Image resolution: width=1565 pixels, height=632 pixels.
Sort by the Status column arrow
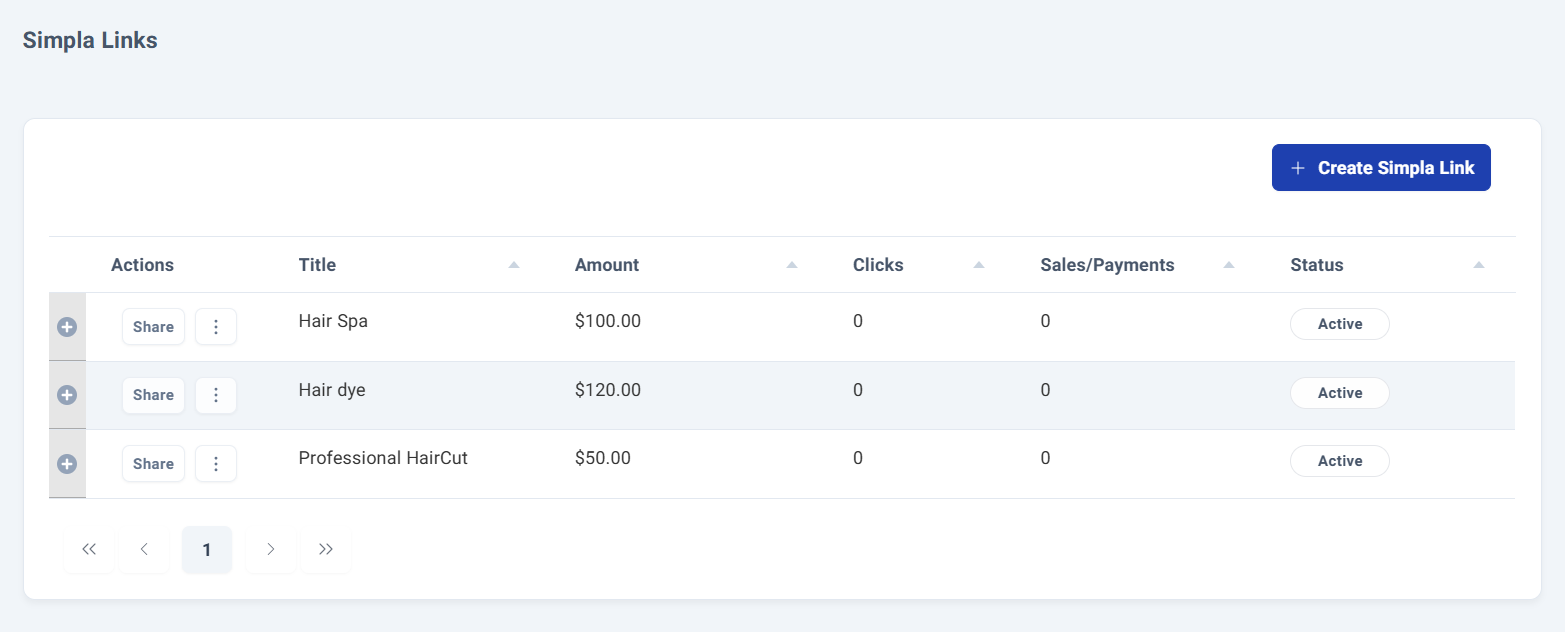[1479, 265]
